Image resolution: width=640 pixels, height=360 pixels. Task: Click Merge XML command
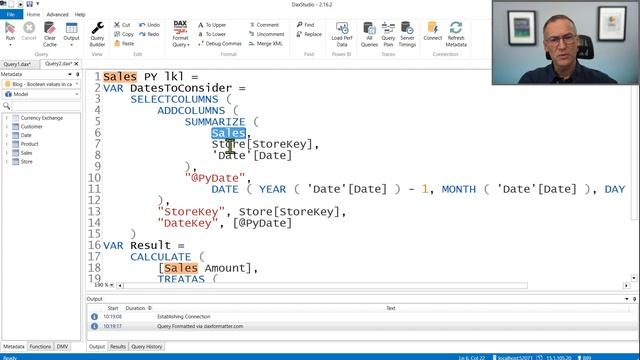(x=266, y=43)
